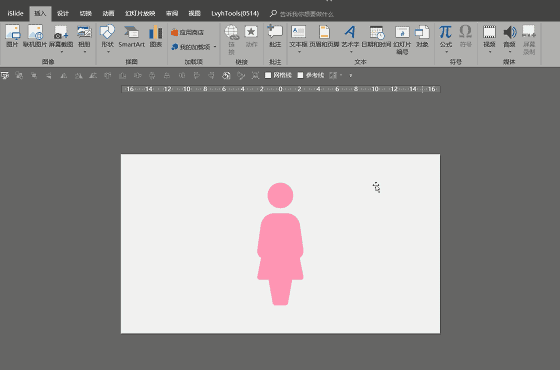Click the 文本框 text box icon
Screen dimensions: 560x370
[298, 33]
